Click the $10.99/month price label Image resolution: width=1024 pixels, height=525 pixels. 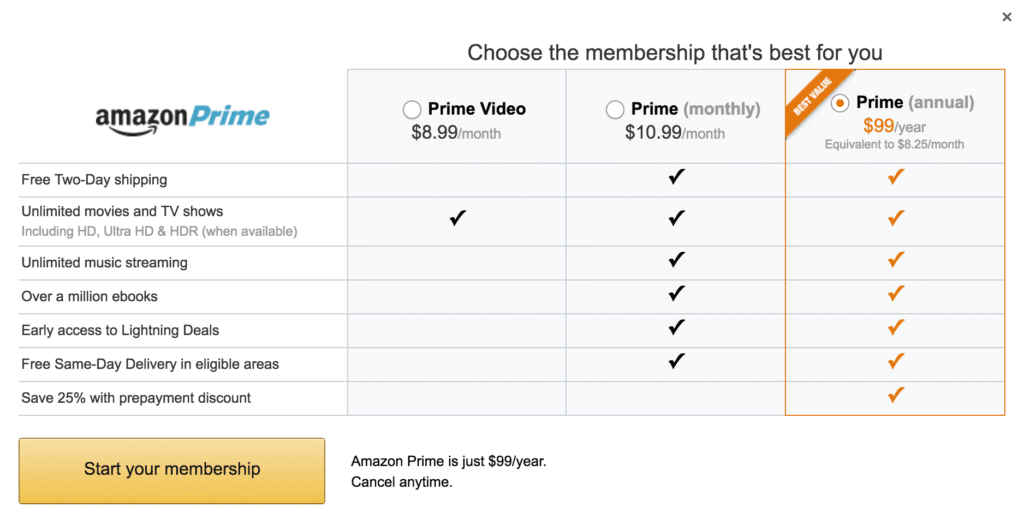point(675,132)
